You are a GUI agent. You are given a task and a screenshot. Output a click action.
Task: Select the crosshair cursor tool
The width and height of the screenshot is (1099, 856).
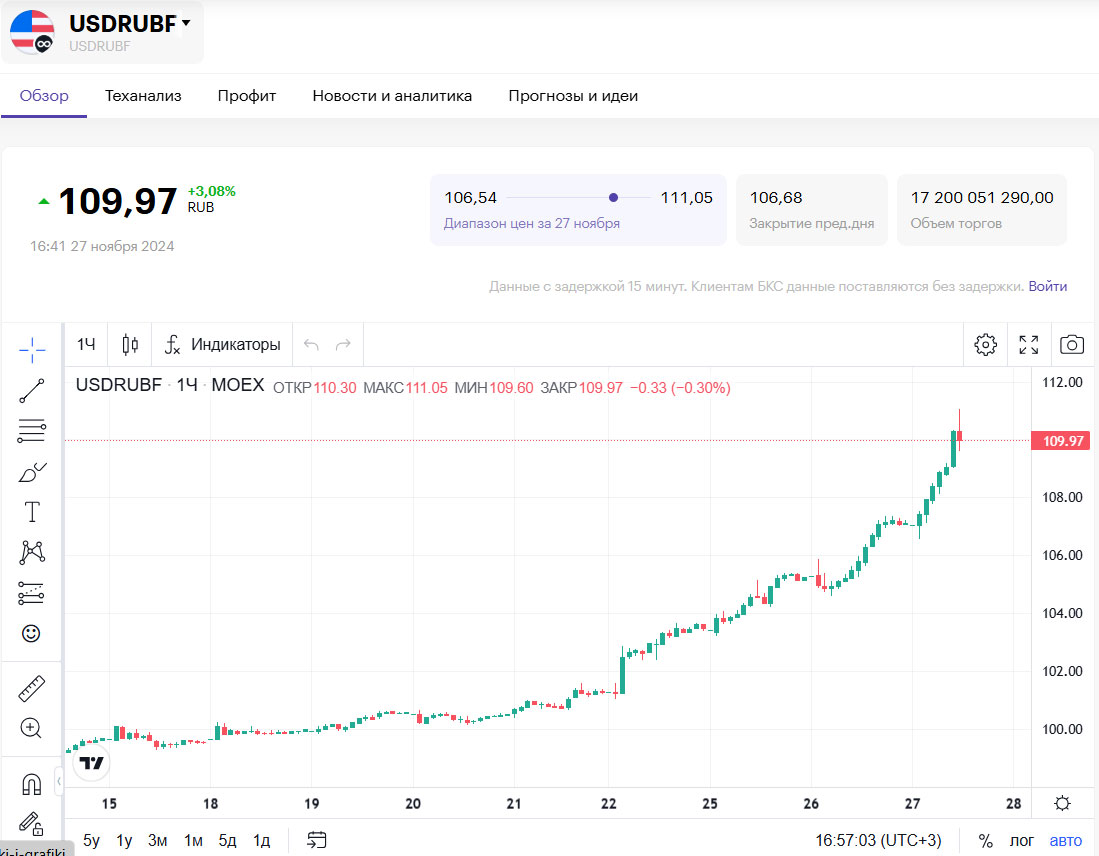click(x=32, y=350)
